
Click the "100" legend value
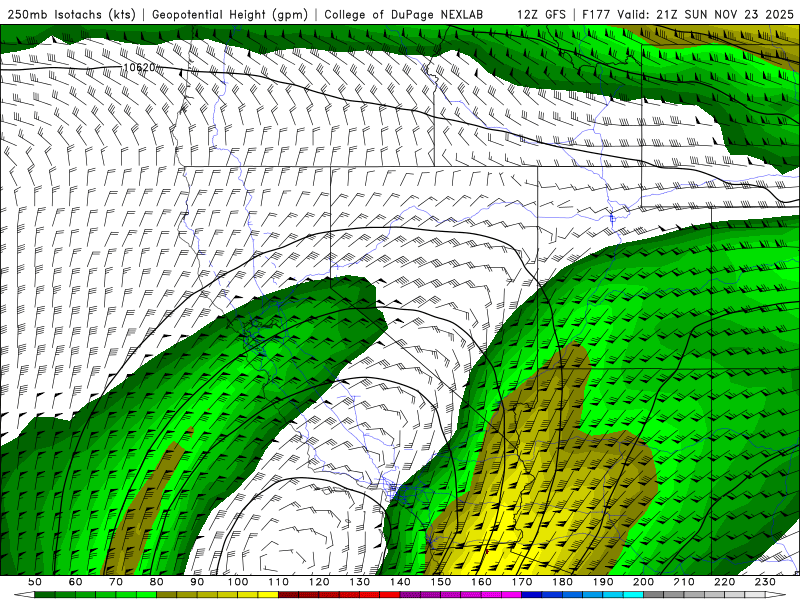point(238,582)
